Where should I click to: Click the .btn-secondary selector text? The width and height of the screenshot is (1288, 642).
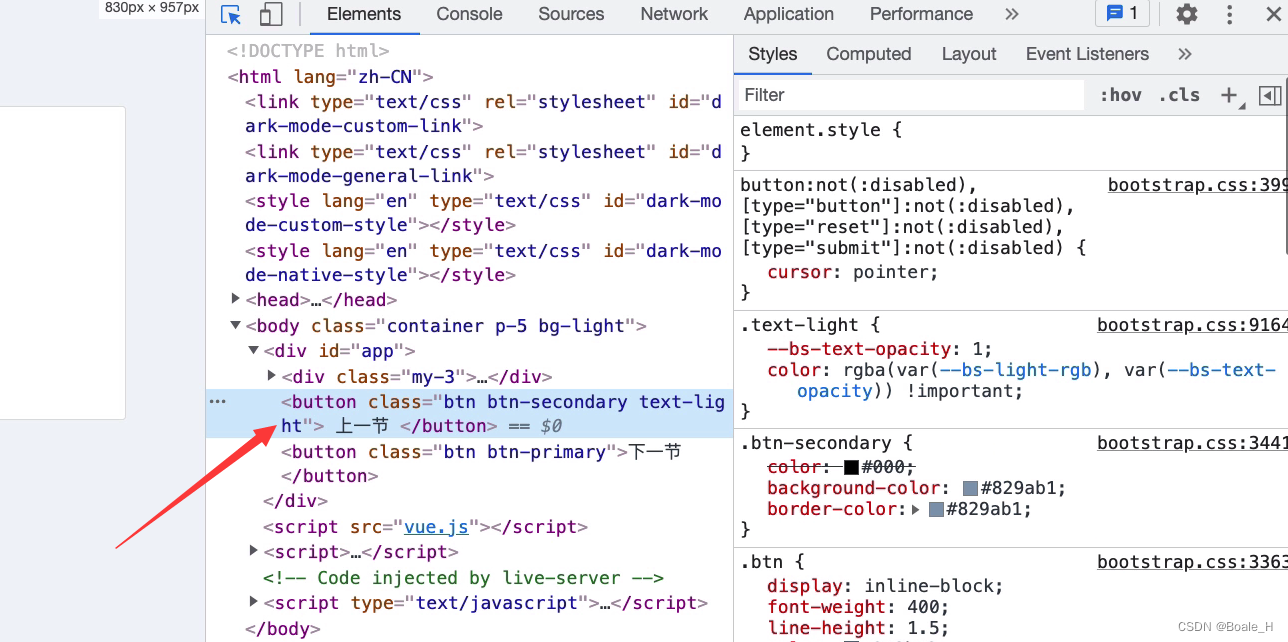(x=815, y=443)
